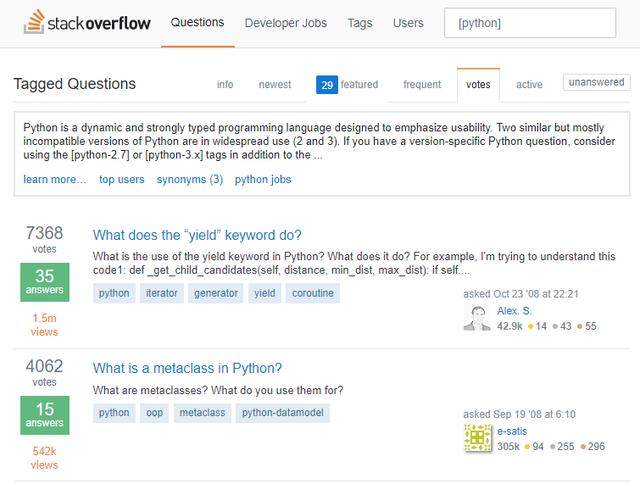Image resolution: width=640 pixels, height=484 pixels.
Task: Switch to the info tab
Action: (225, 84)
